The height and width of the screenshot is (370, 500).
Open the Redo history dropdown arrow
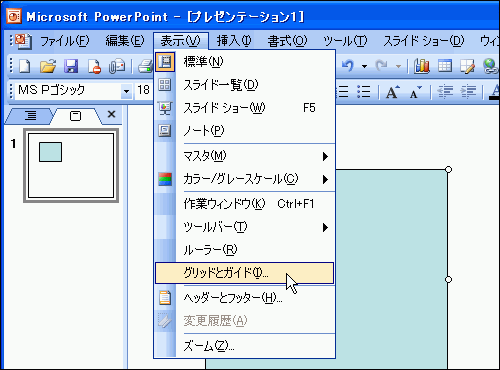point(398,66)
